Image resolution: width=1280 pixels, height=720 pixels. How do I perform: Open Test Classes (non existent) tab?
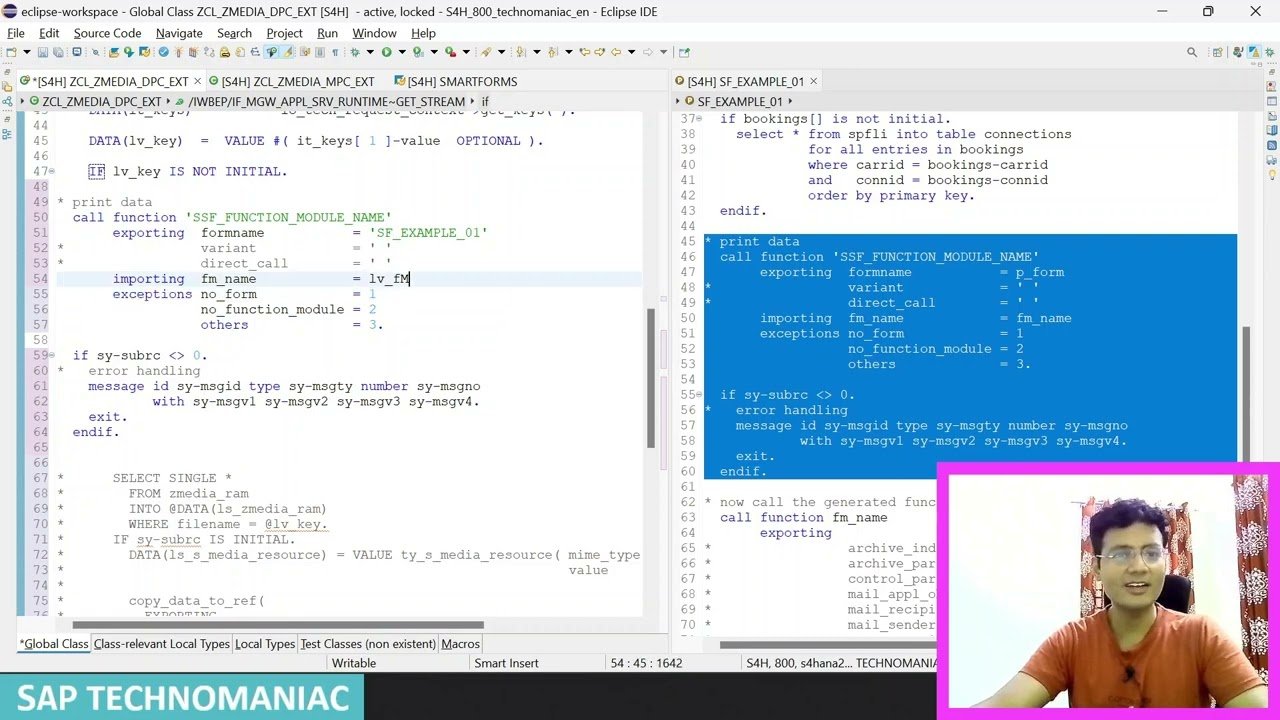coord(369,644)
